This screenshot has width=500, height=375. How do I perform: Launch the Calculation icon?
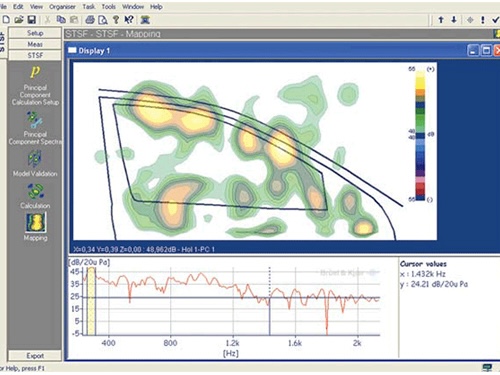35,191
